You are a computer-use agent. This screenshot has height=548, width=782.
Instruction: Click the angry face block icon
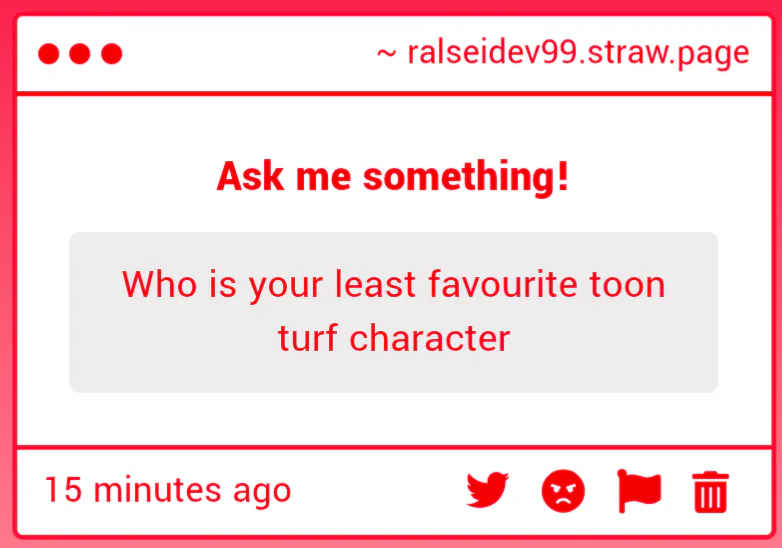point(563,491)
